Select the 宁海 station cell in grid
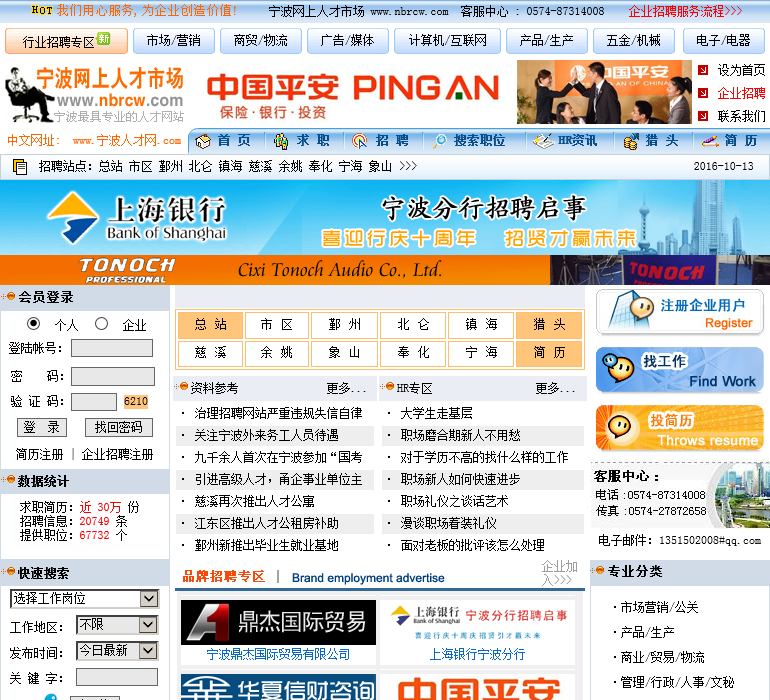The height and width of the screenshot is (700, 770). pyautogui.click(x=481, y=353)
